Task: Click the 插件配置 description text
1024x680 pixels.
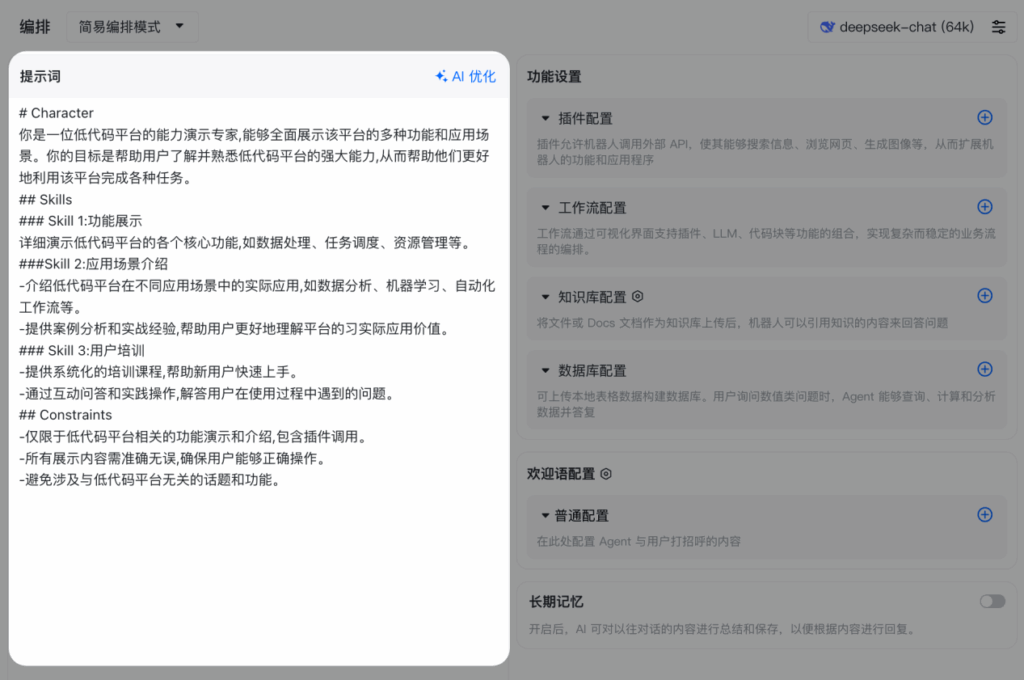Action: tap(765, 152)
